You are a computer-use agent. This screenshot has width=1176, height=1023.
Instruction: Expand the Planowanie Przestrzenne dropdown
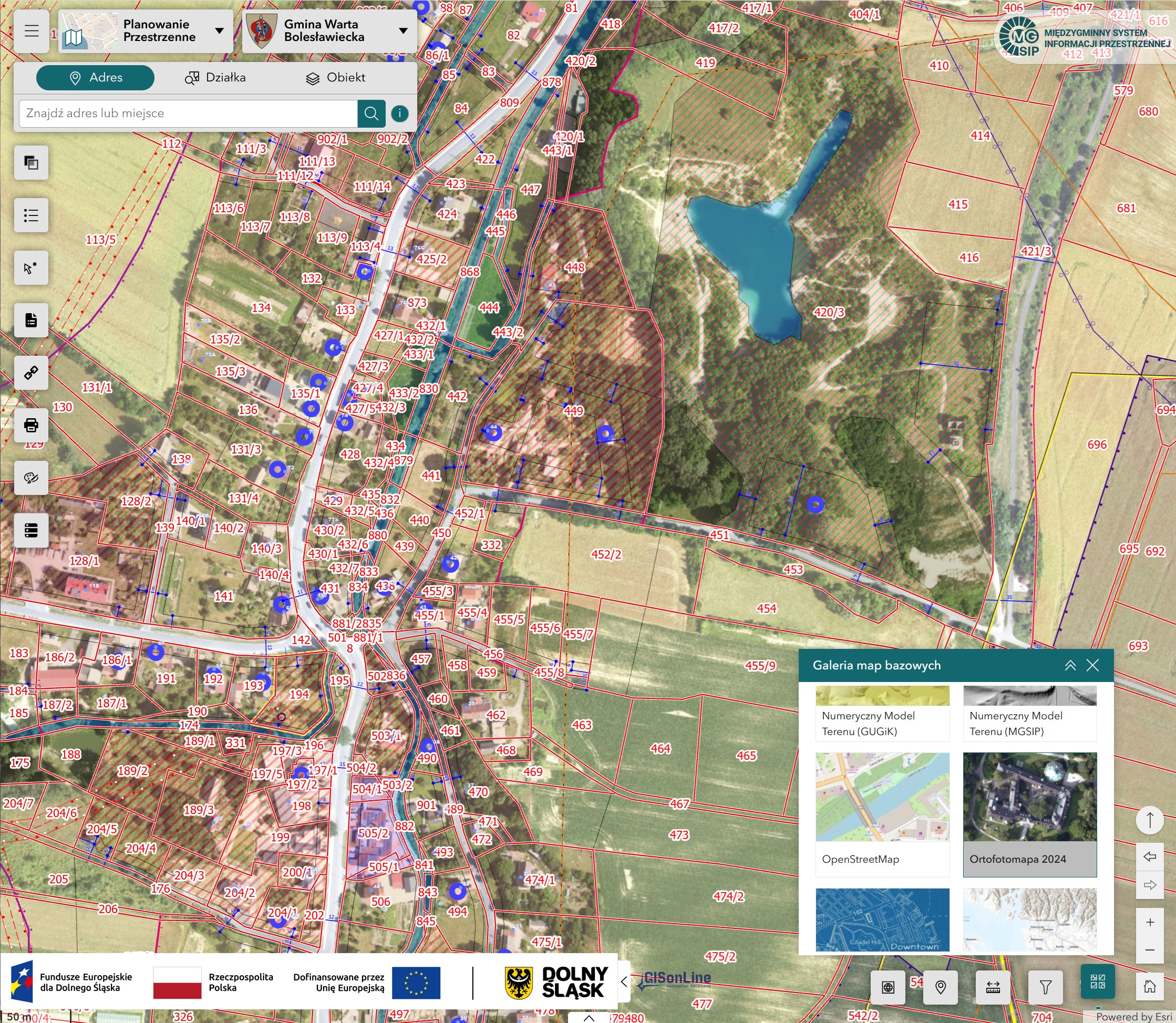click(219, 31)
